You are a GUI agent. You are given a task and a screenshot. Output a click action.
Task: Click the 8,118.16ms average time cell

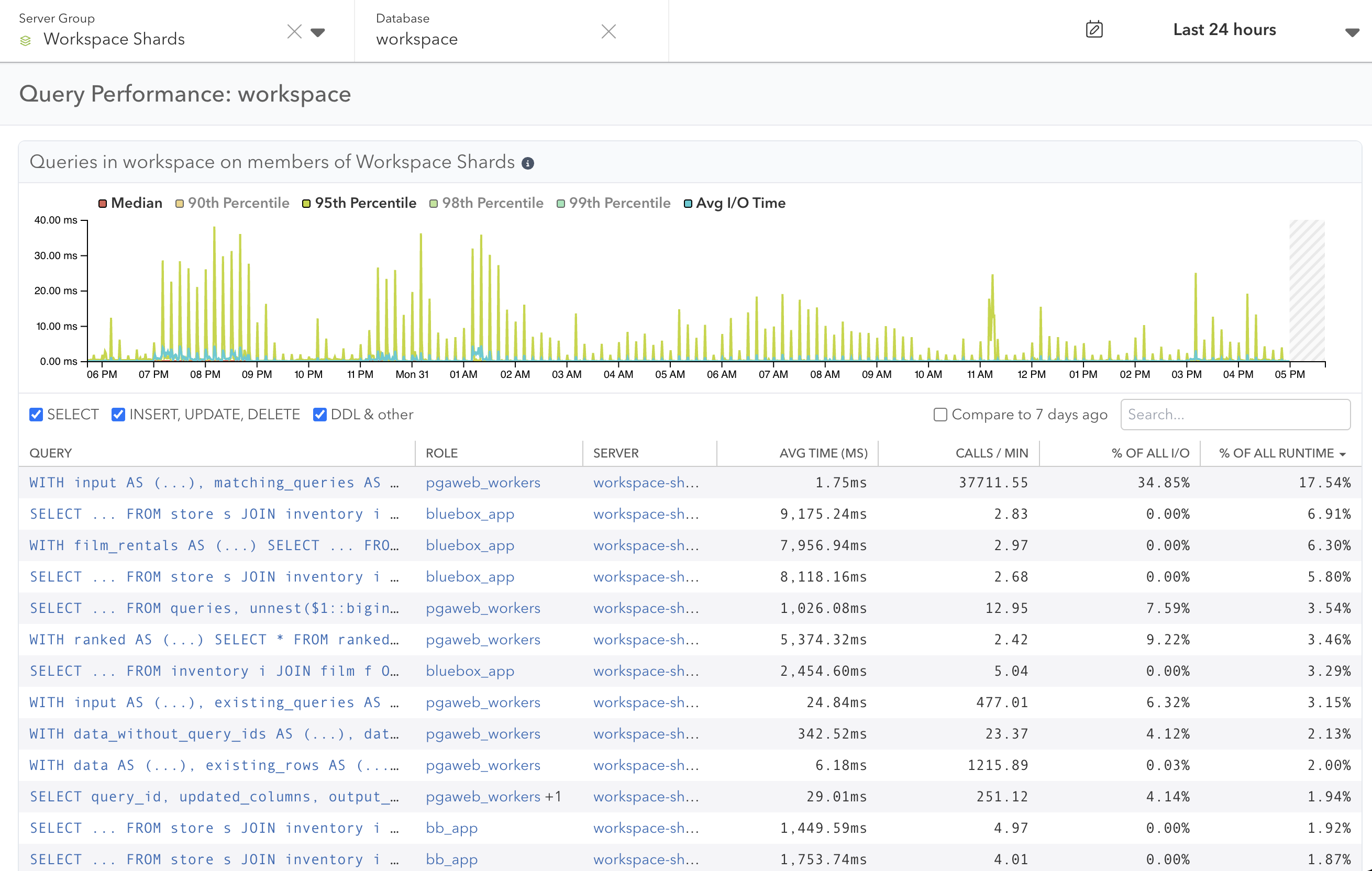823,577
